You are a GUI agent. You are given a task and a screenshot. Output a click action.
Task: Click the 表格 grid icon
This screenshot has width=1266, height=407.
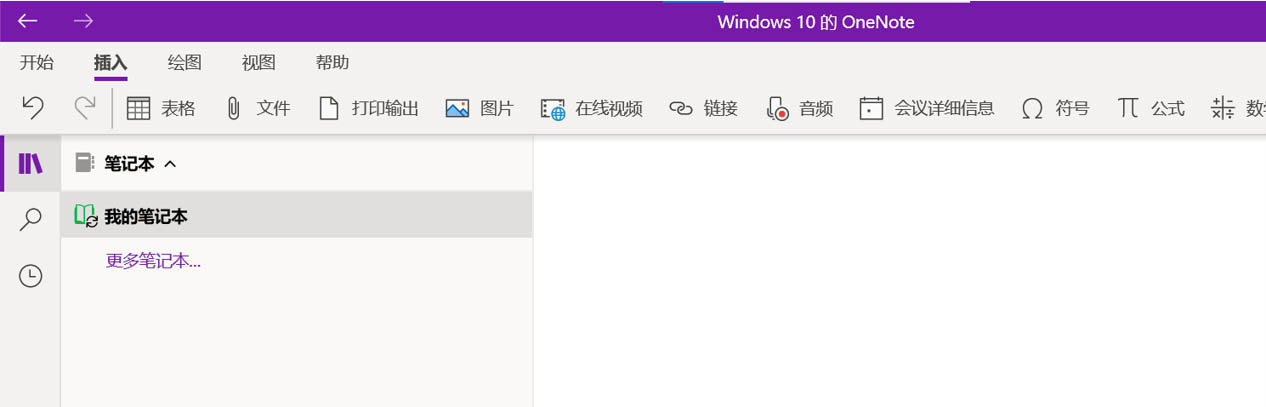pyautogui.click(x=138, y=109)
